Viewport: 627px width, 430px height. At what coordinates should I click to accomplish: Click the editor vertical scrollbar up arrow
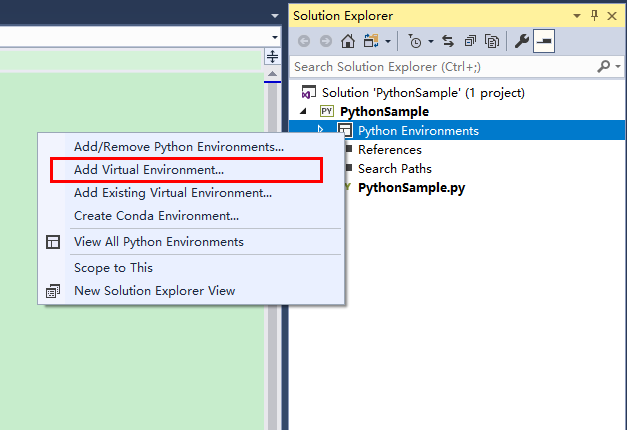point(272,74)
